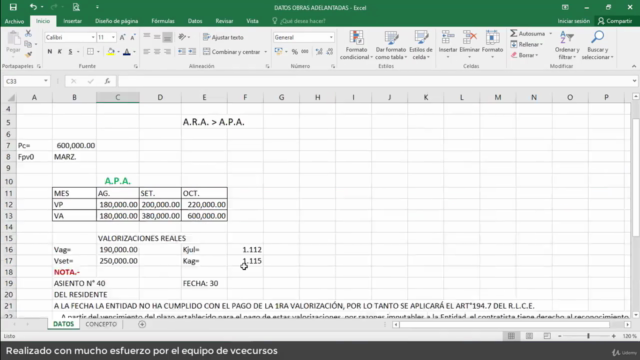This screenshot has height=360, width=640.
Task: Click the Name Box showing C33
Action: [x=26, y=81]
